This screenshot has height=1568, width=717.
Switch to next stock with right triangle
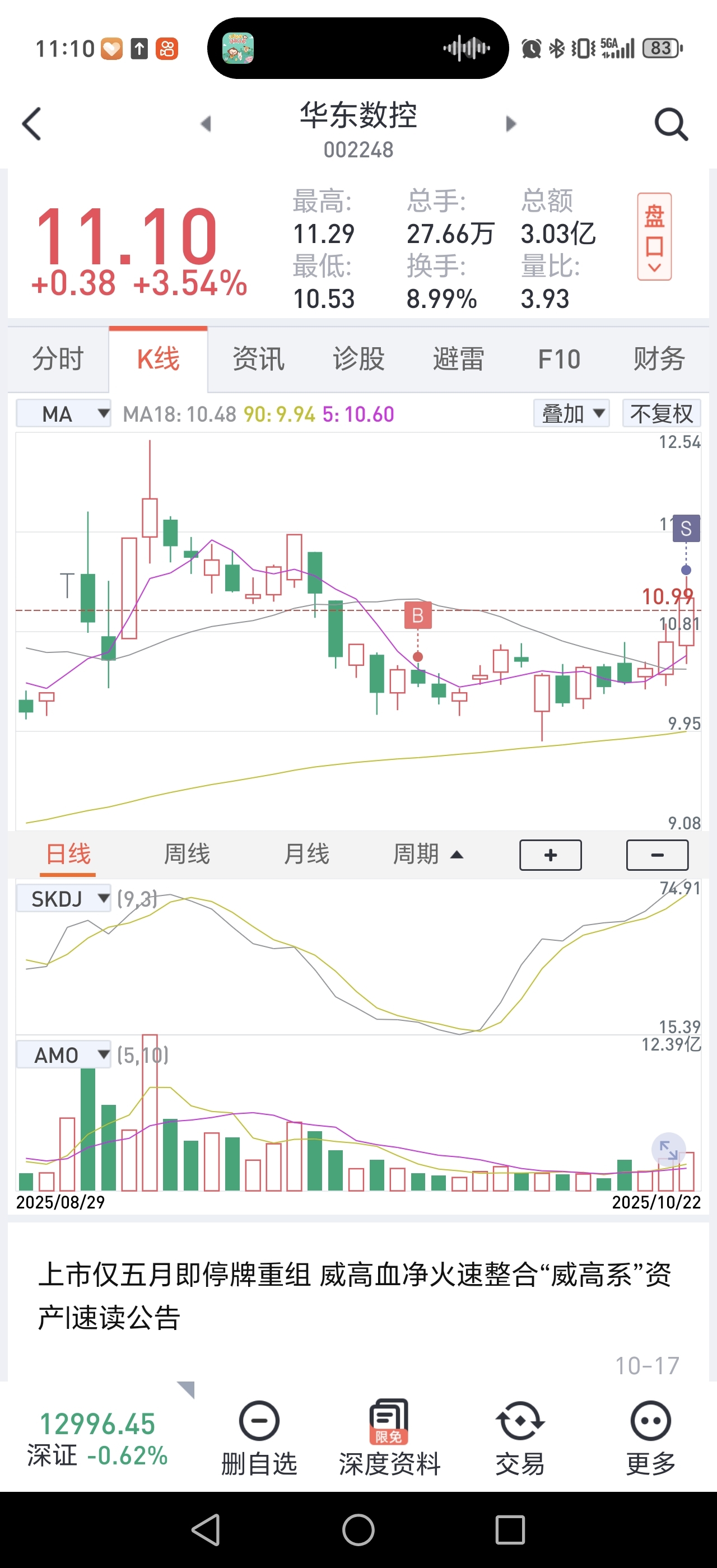[x=511, y=124]
